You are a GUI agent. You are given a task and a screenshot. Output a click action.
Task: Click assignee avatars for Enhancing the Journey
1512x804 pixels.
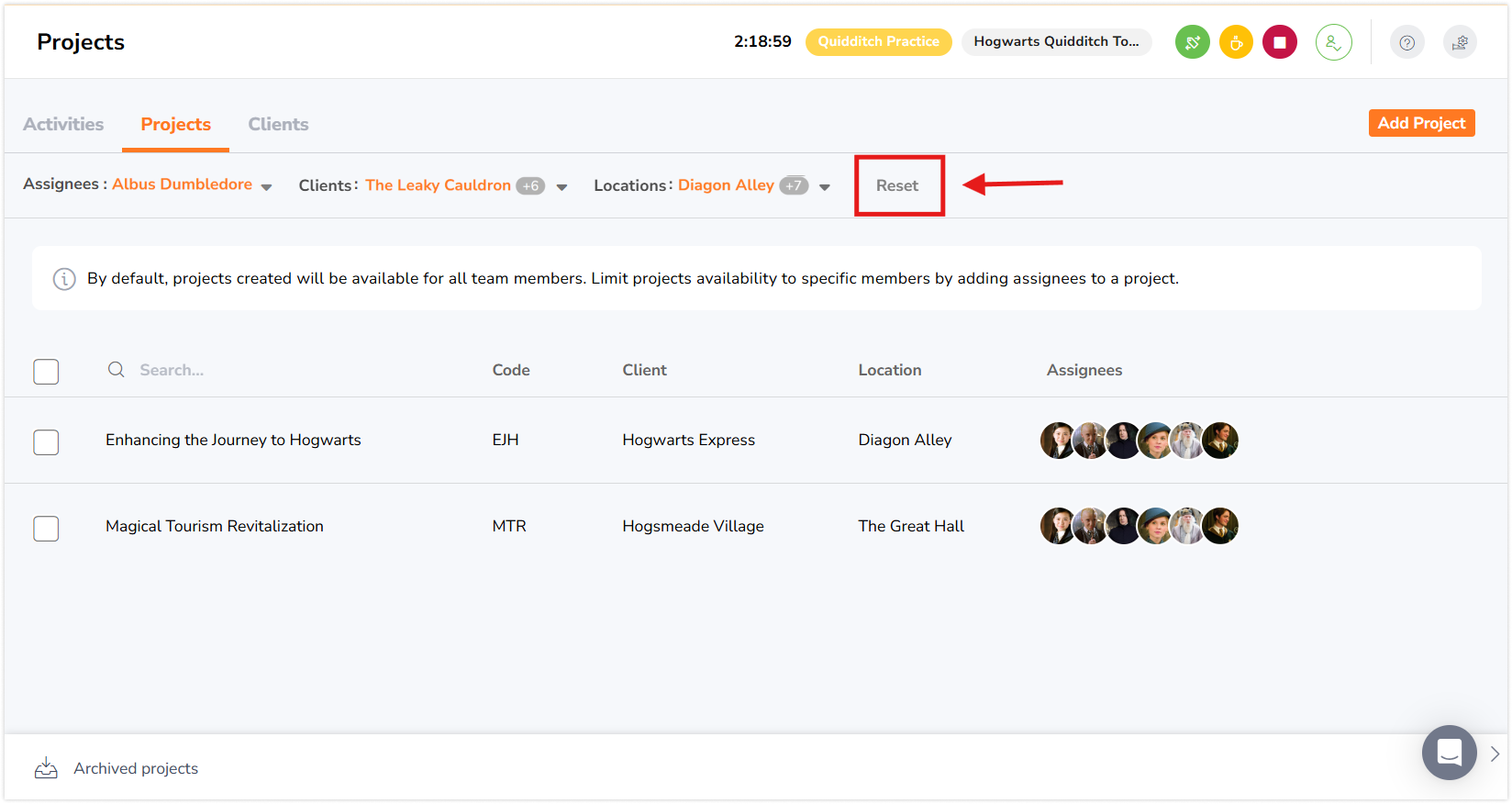point(1140,441)
